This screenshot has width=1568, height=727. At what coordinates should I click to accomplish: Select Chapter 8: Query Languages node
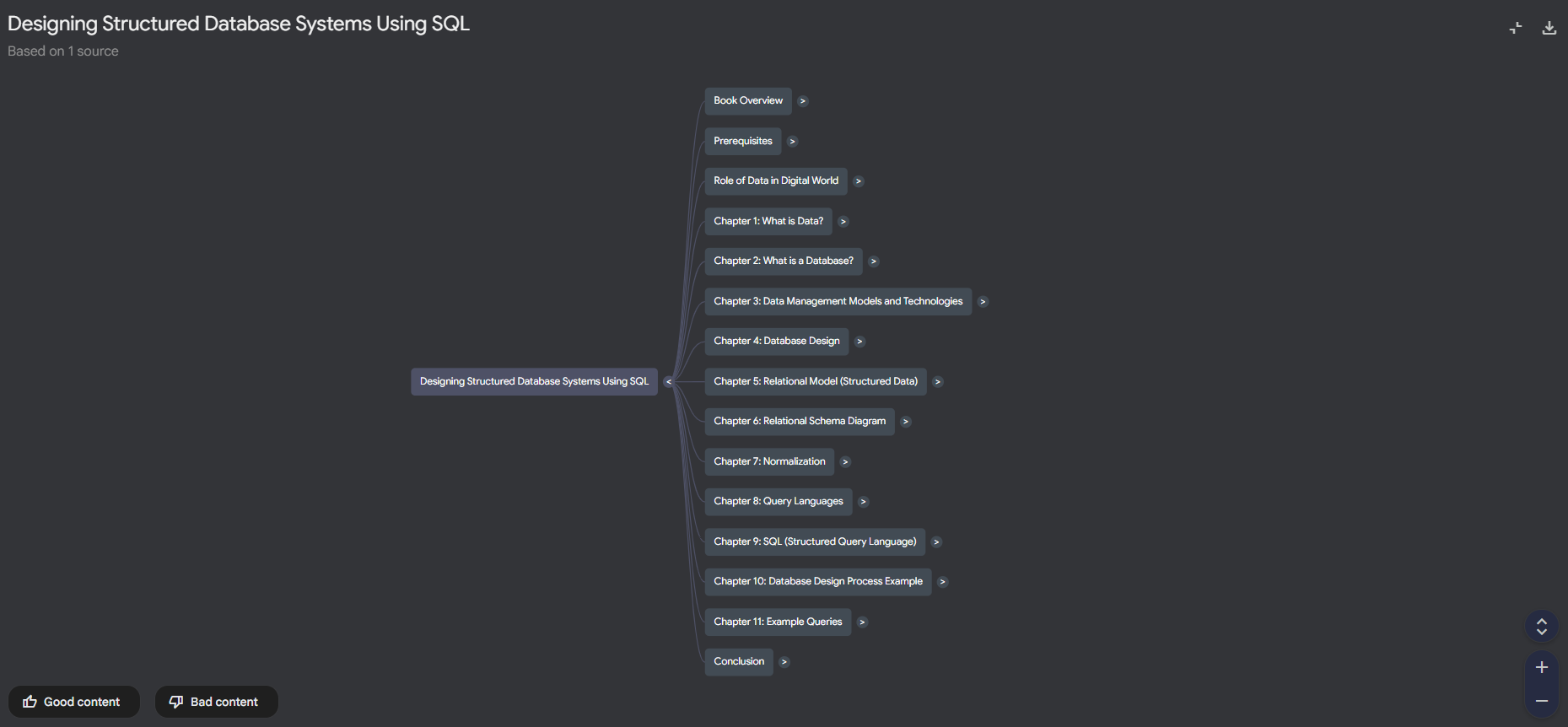779,501
